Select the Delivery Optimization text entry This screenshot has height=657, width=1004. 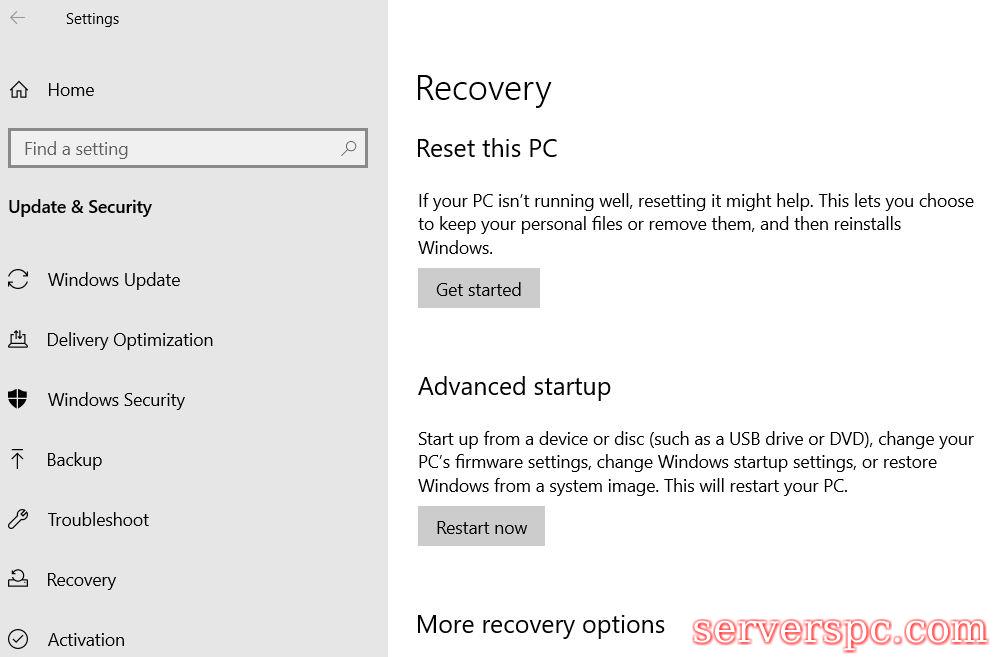pos(130,340)
